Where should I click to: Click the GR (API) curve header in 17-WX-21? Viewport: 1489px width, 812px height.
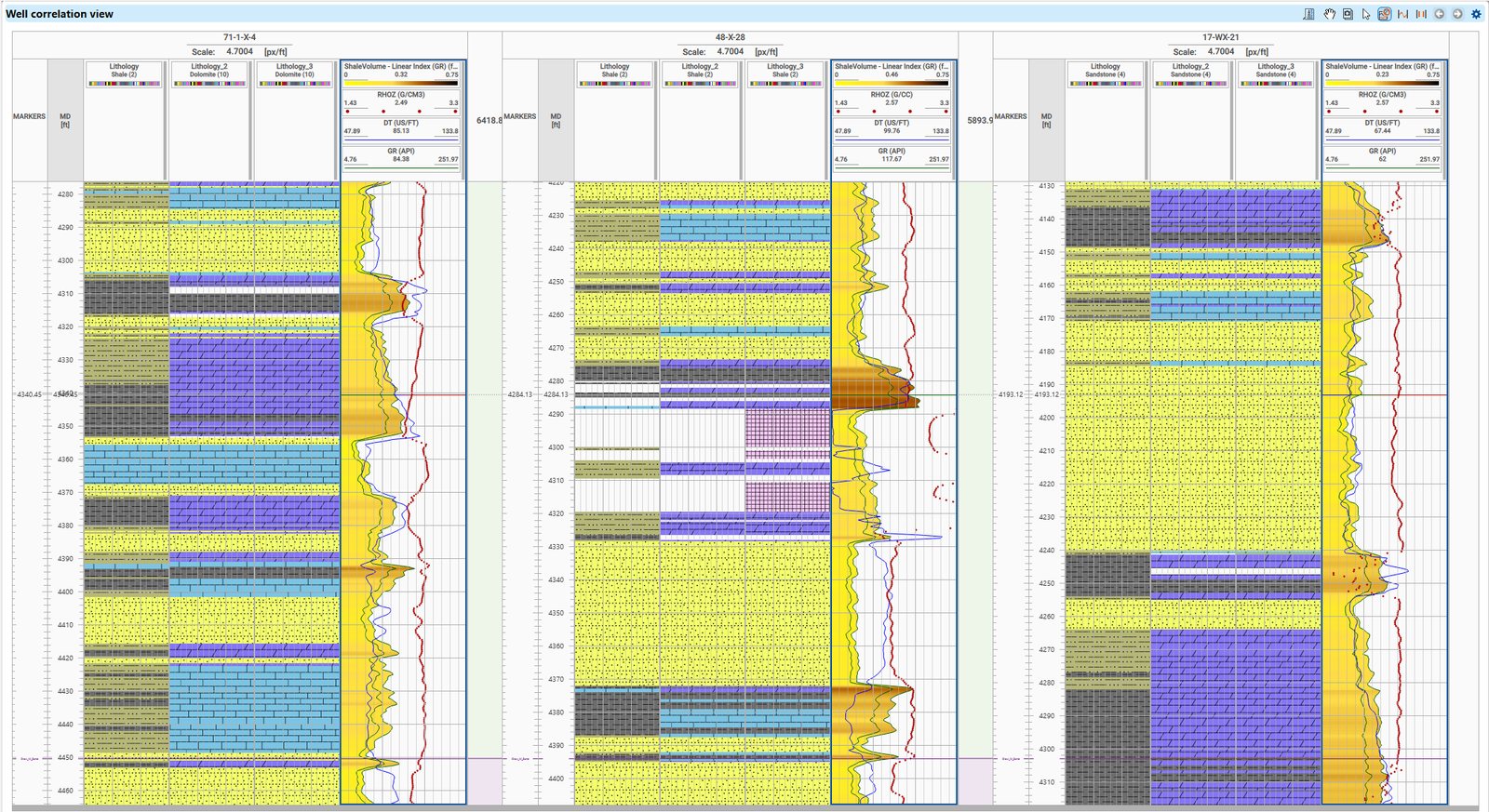pyautogui.click(x=1383, y=158)
